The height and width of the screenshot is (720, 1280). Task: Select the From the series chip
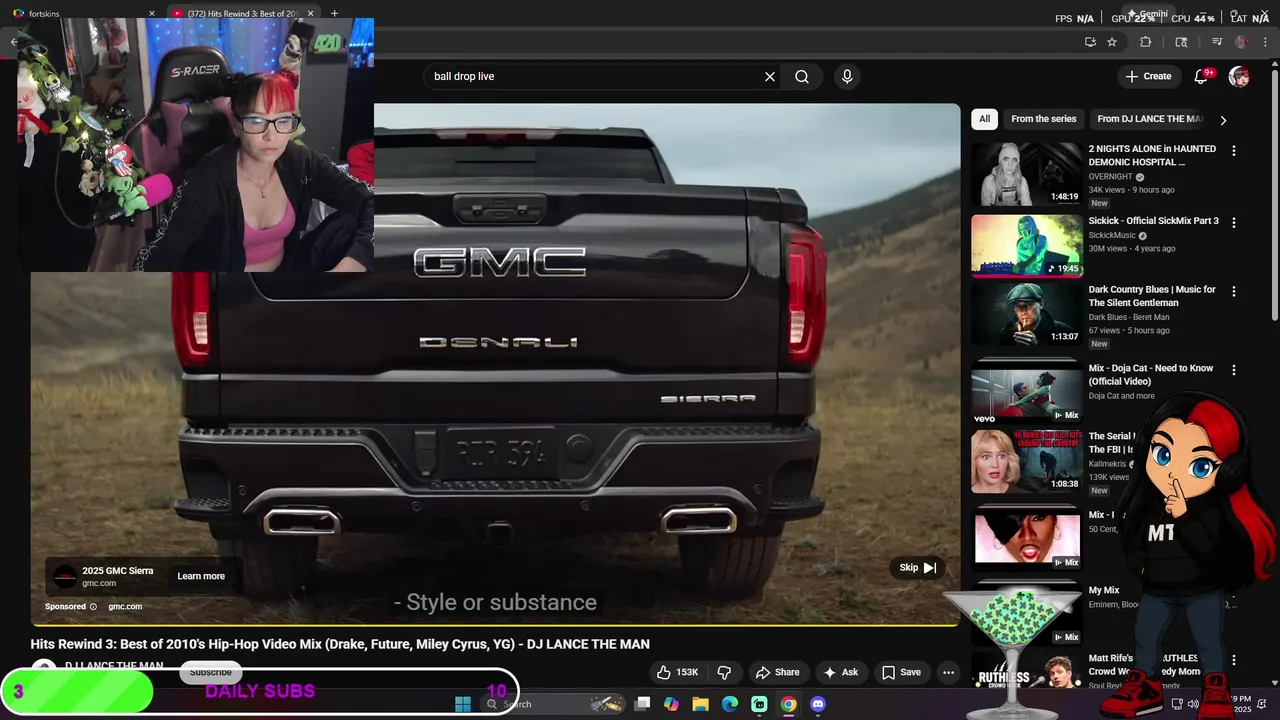pyautogui.click(x=1043, y=119)
